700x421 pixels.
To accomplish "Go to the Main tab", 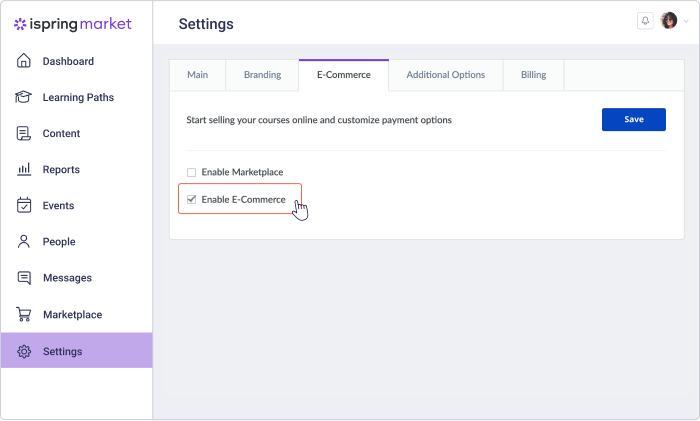I will 197,75.
